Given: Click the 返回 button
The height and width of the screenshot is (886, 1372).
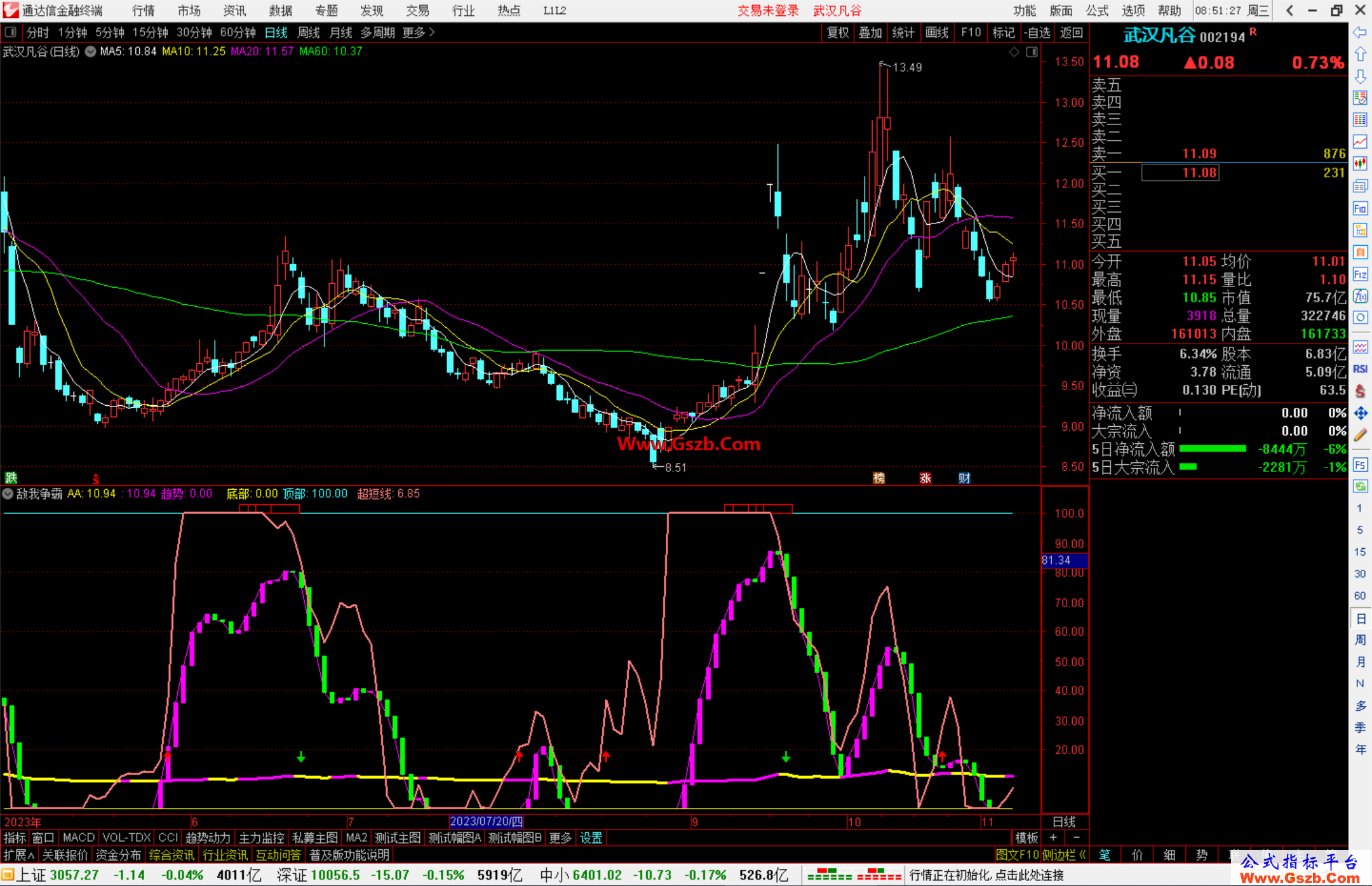Looking at the screenshot, I should [1072, 32].
